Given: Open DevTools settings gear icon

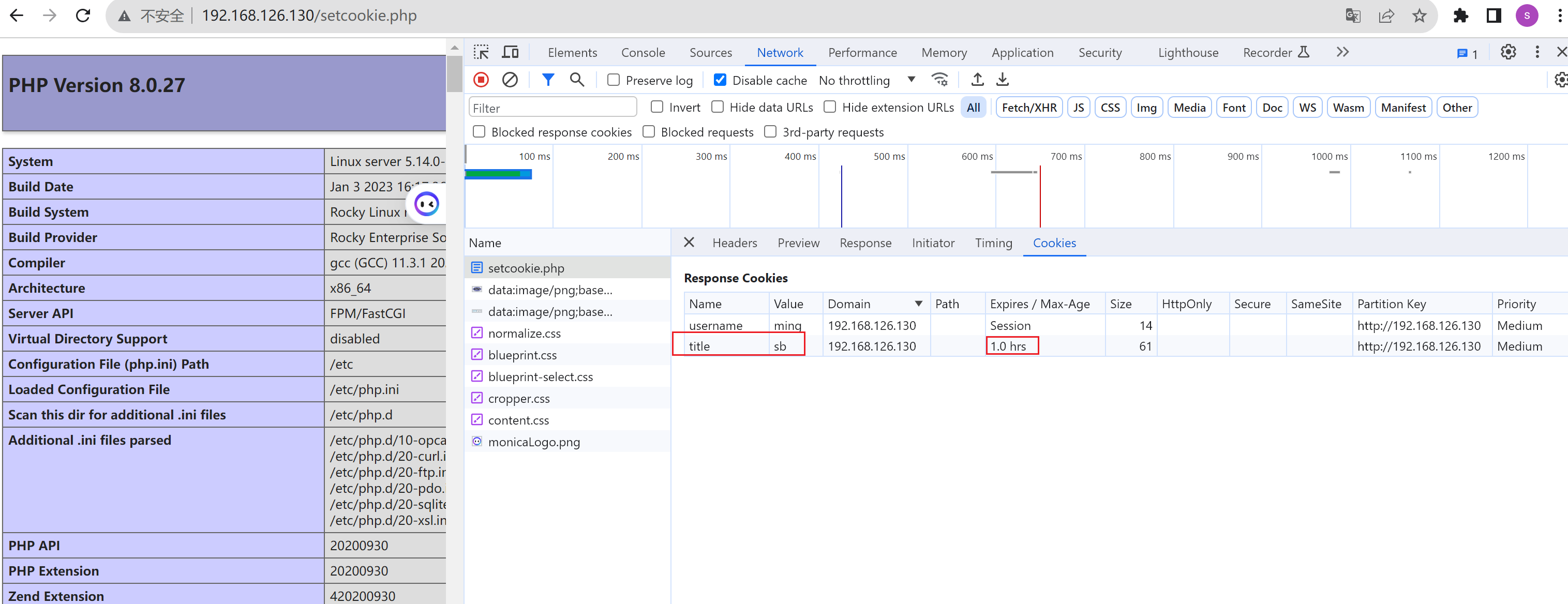Looking at the screenshot, I should (1508, 52).
